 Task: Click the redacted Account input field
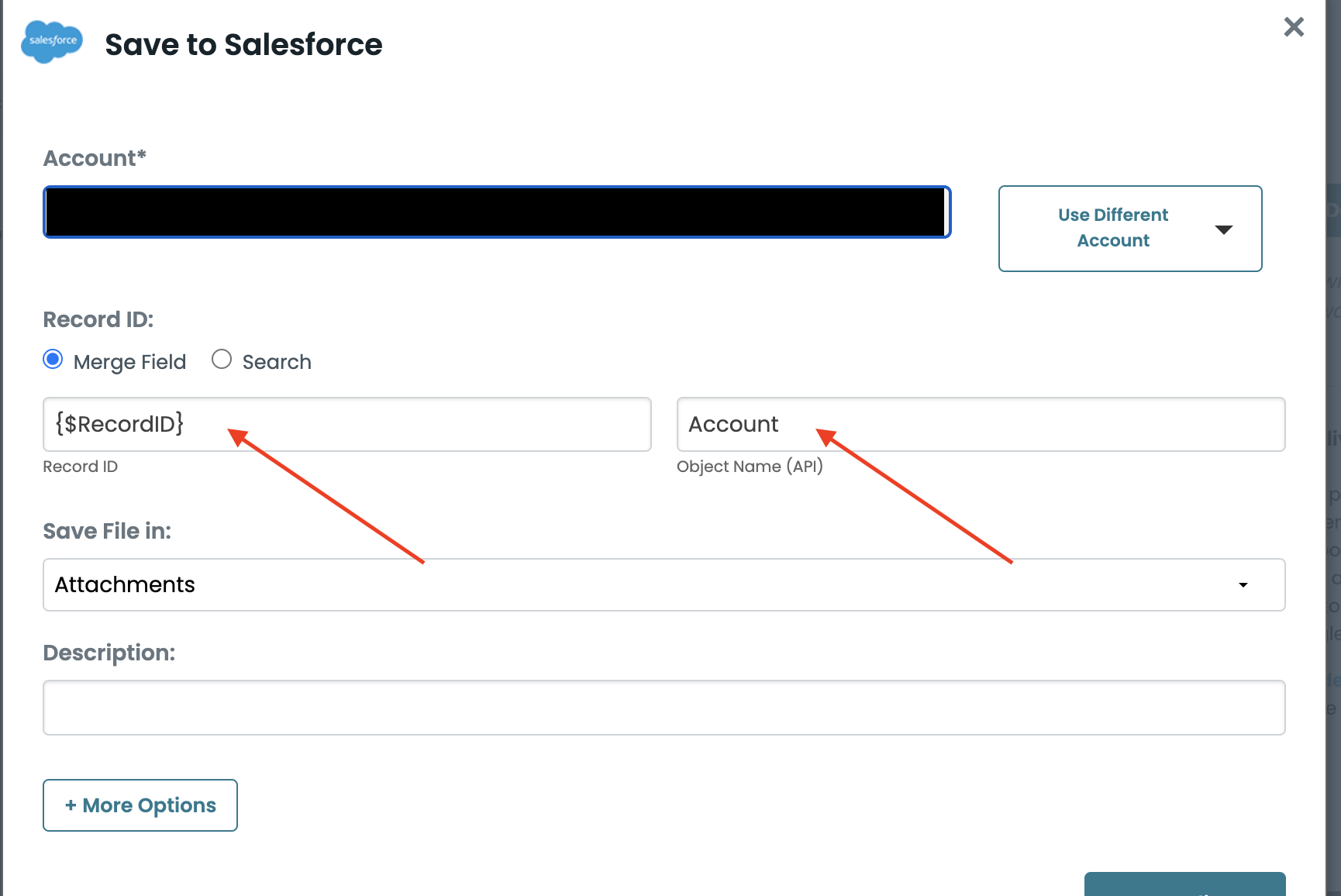[x=496, y=212]
